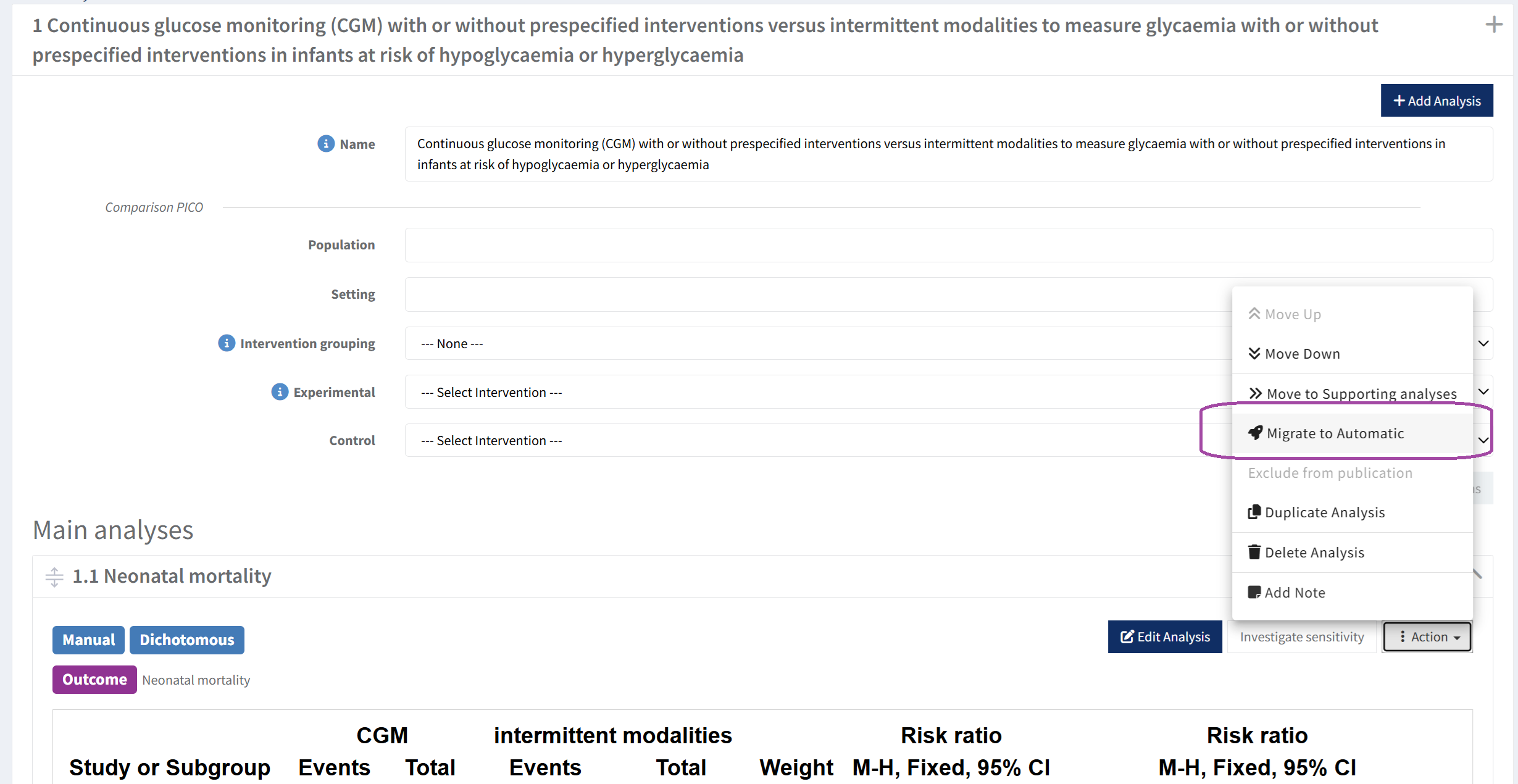Click the rocket icon for Migrate to Automatic
1518x784 pixels.
coord(1255,433)
